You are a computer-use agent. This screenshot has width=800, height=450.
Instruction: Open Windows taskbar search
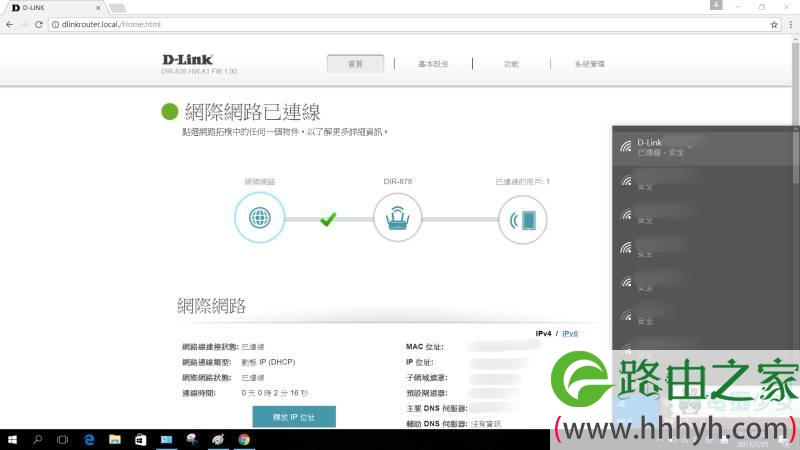[x=37, y=439]
